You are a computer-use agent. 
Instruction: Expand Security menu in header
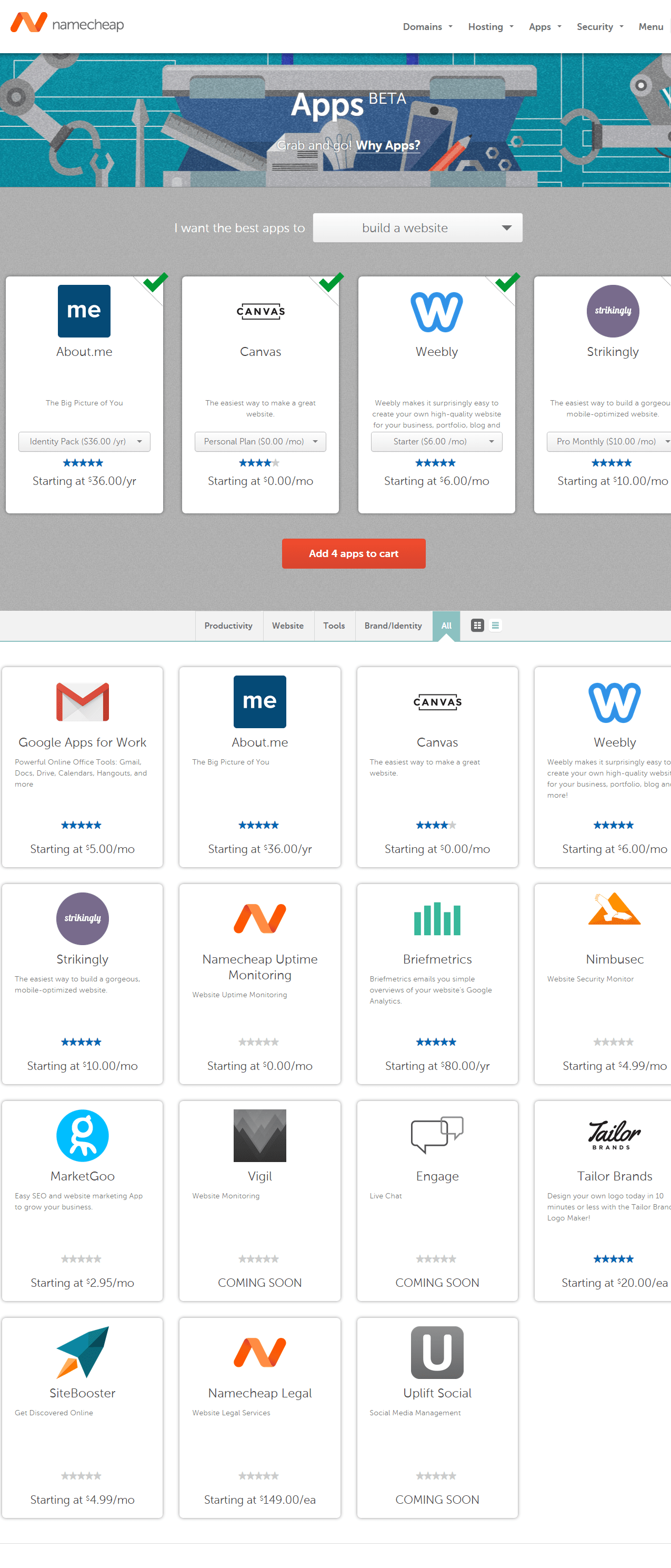[600, 27]
